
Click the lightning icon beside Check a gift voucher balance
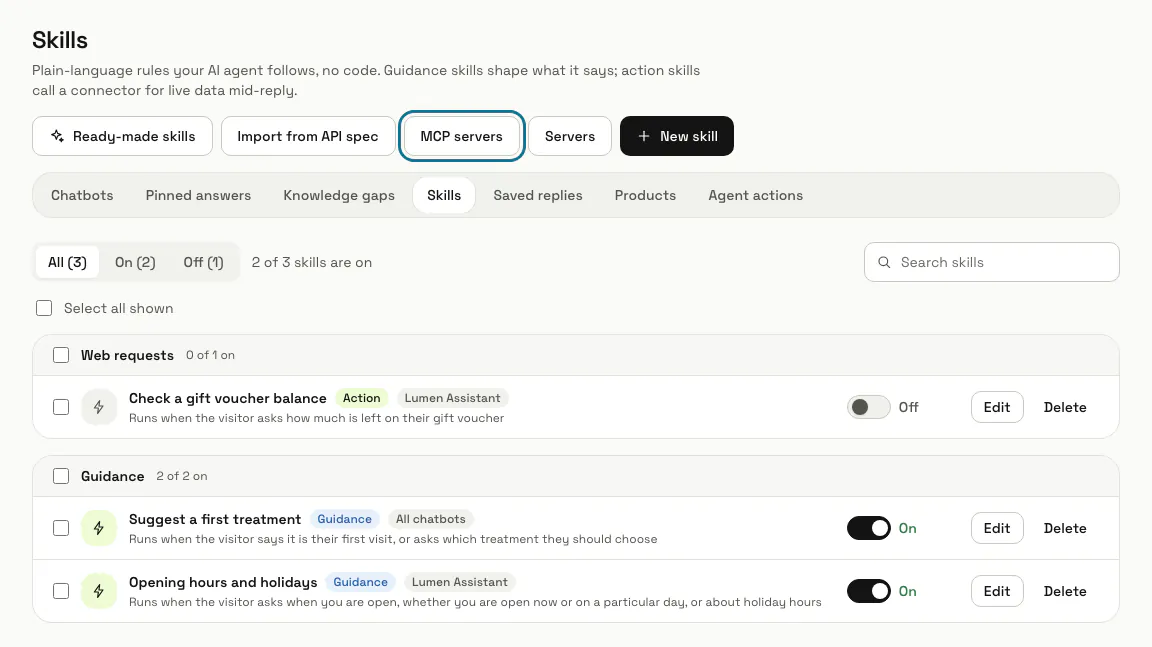[98, 407]
